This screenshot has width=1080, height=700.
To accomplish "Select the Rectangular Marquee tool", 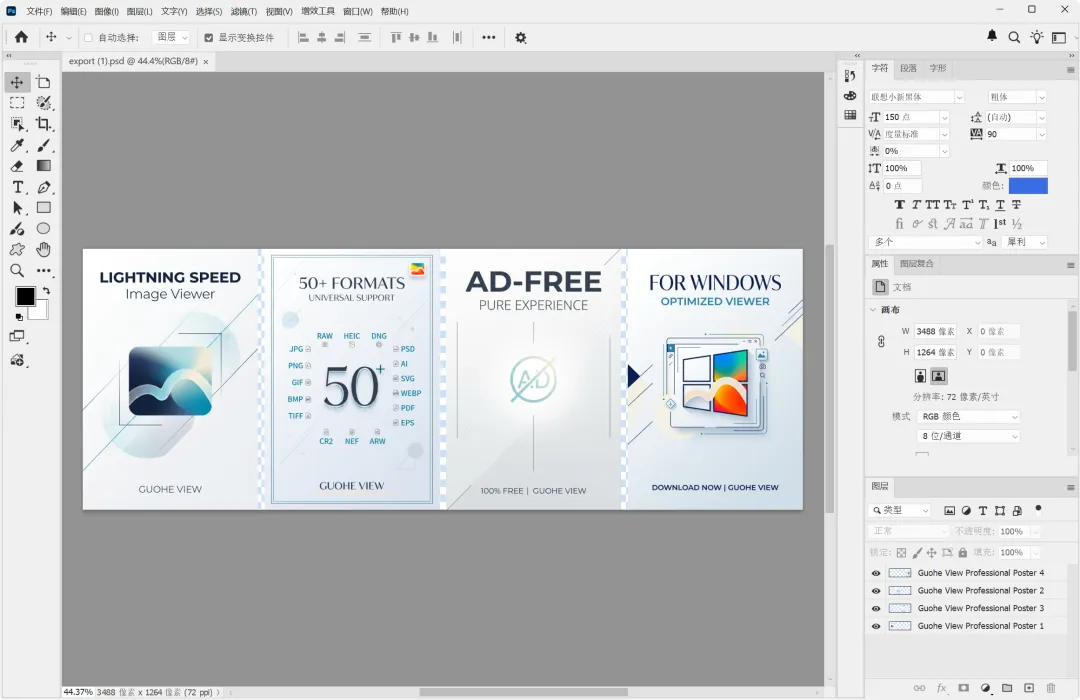I will coord(17,103).
